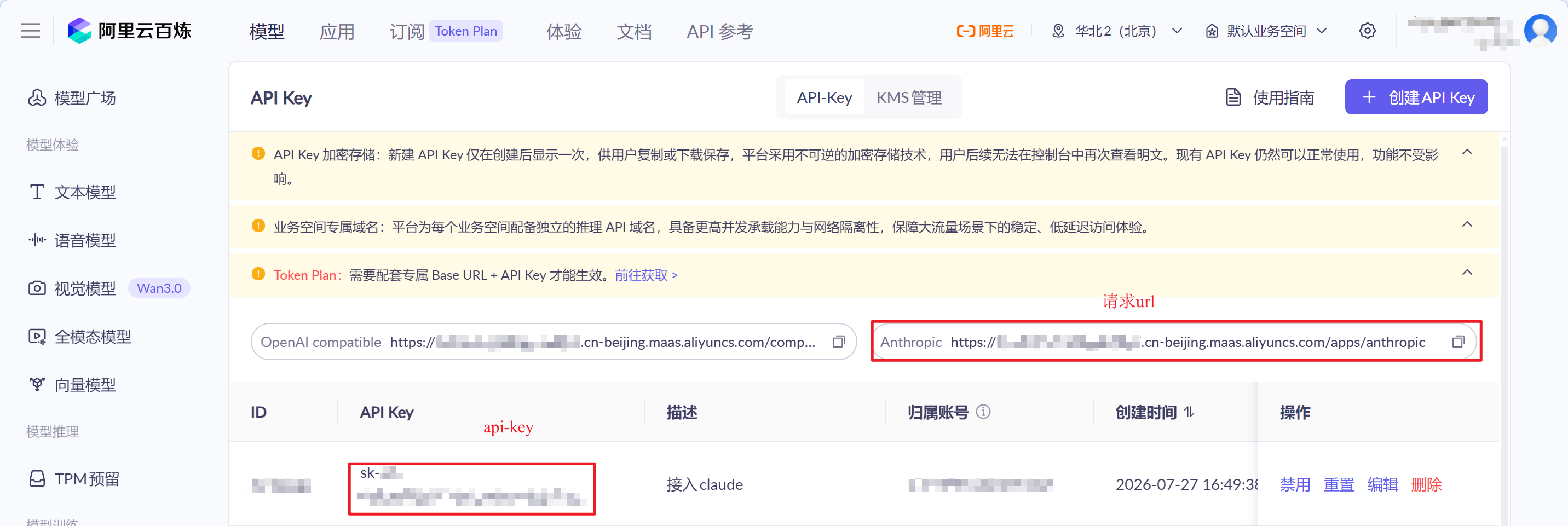Click the 操作 column header
The height and width of the screenshot is (526, 1568).
click(1295, 412)
